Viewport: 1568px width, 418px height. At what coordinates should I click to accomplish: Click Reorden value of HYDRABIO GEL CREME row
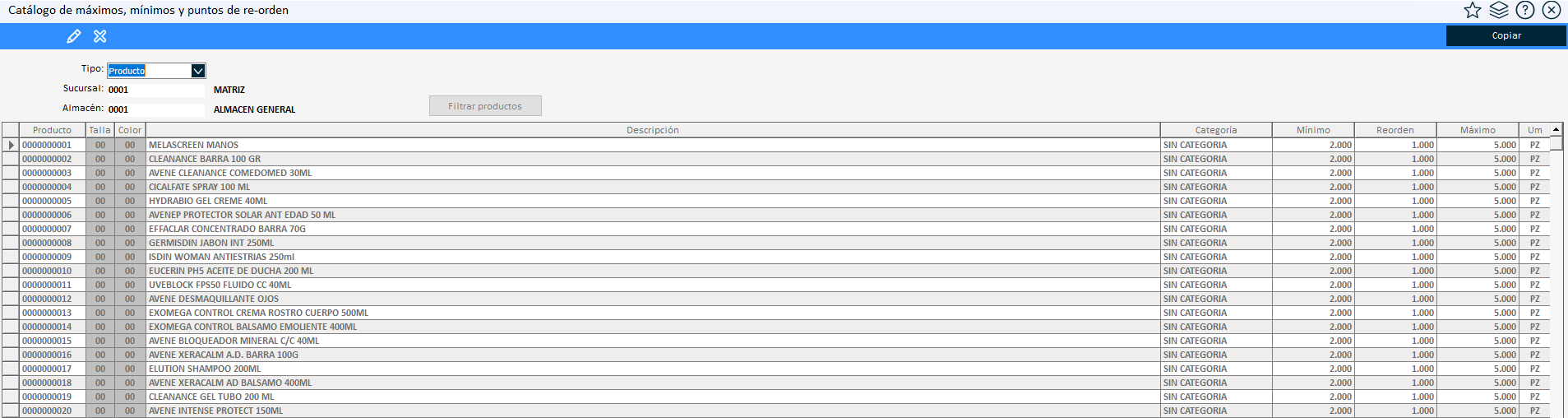click(1395, 201)
